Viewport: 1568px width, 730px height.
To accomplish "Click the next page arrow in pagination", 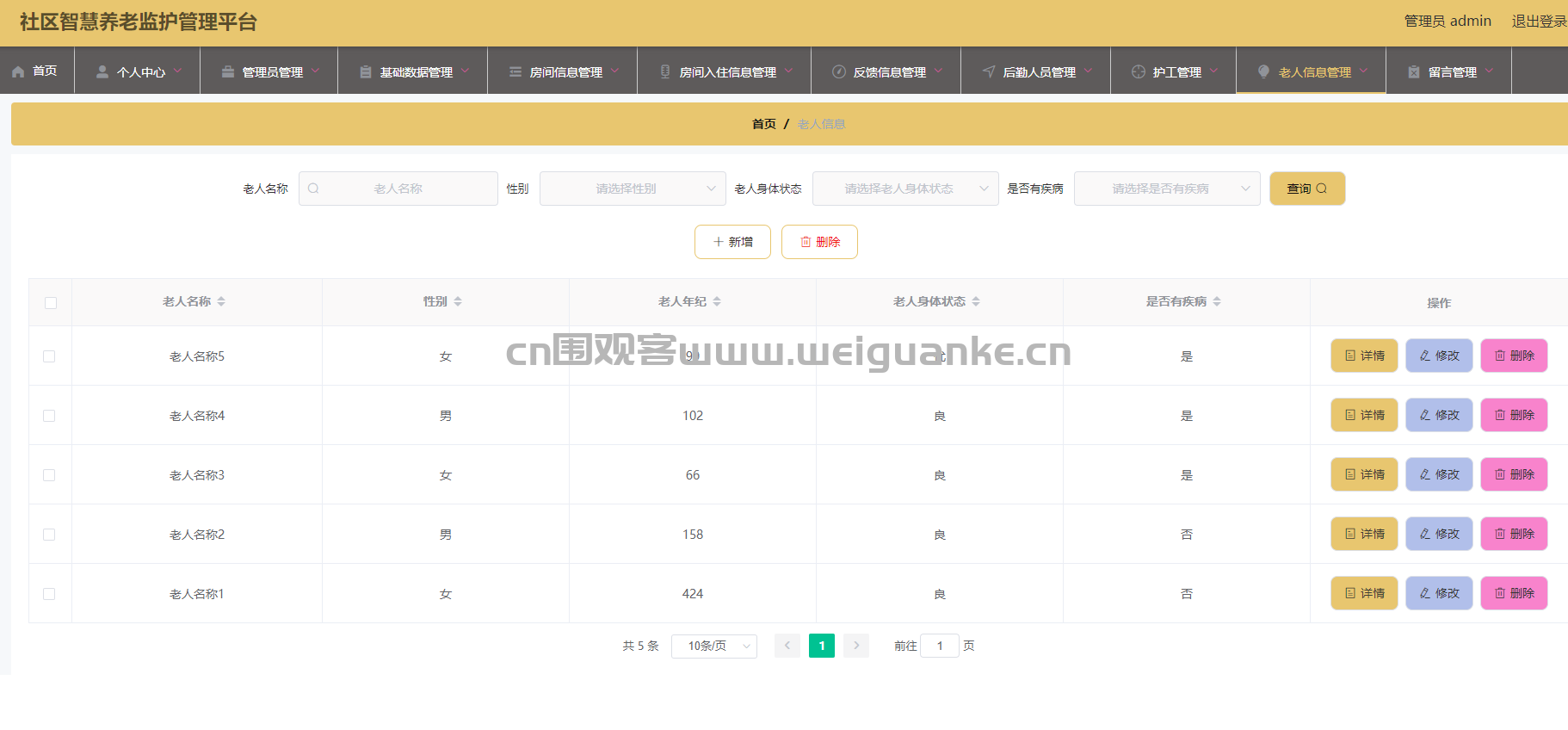I will (x=856, y=646).
